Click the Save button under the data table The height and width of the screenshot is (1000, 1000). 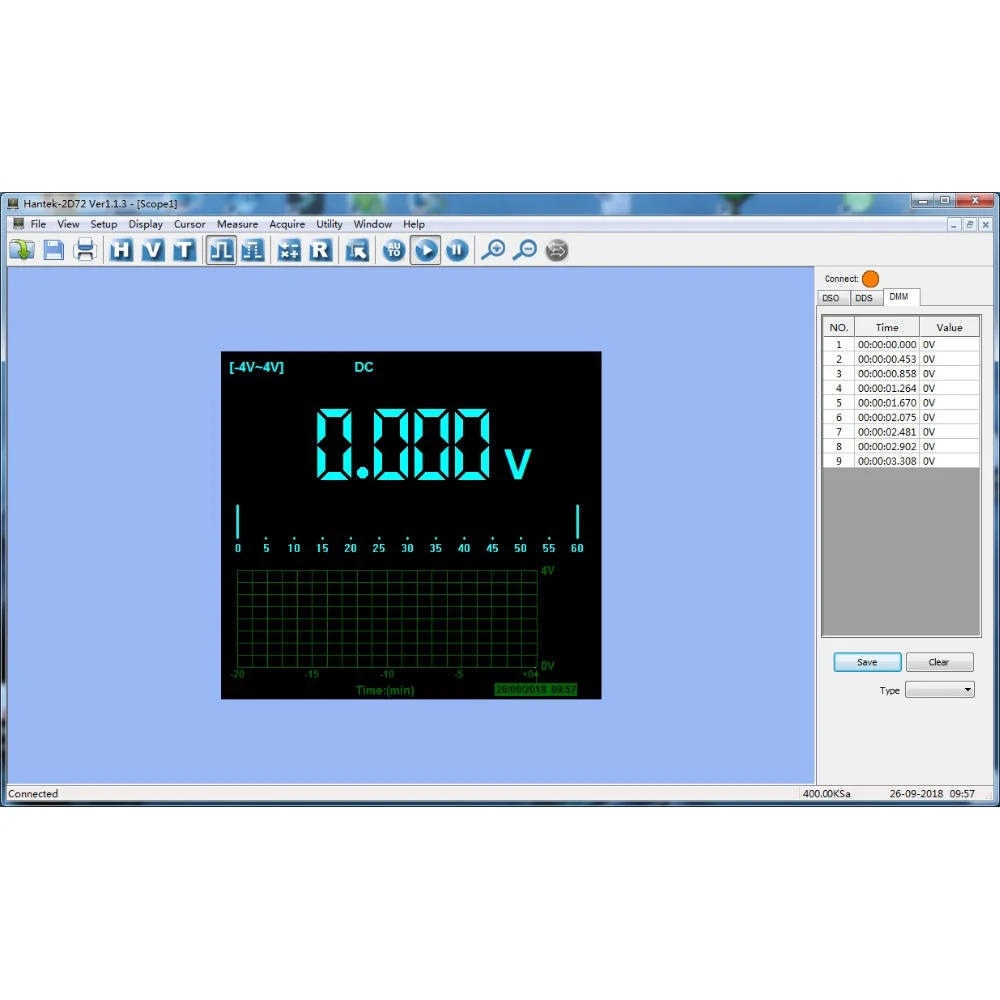coord(867,662)
